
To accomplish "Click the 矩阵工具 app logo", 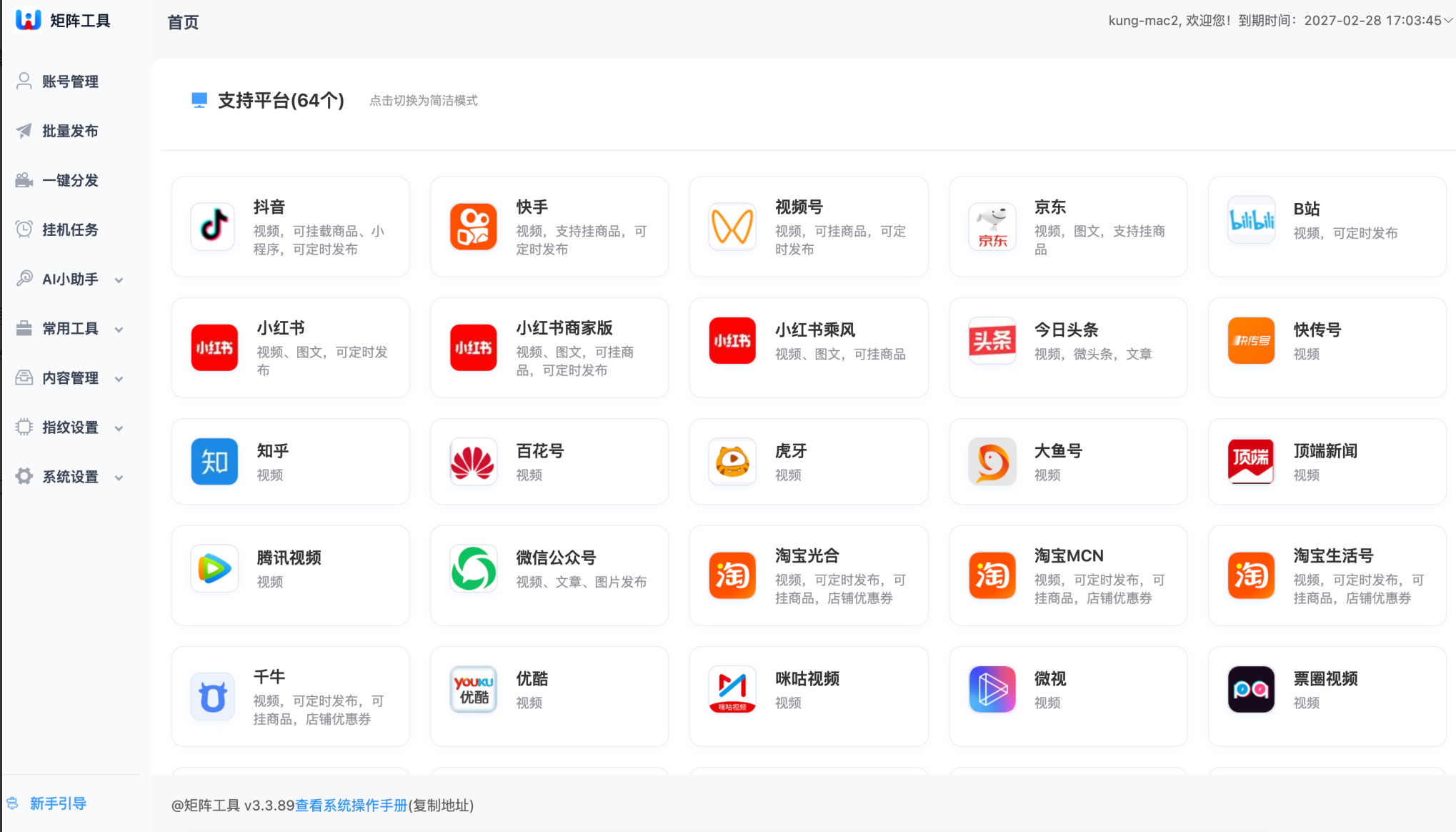I will pyautogui.click(x=29, y=20).
